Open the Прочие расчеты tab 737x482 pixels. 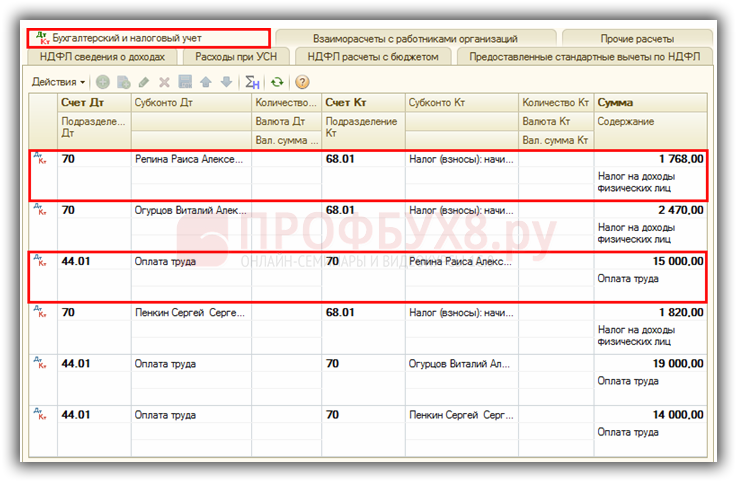636,38
